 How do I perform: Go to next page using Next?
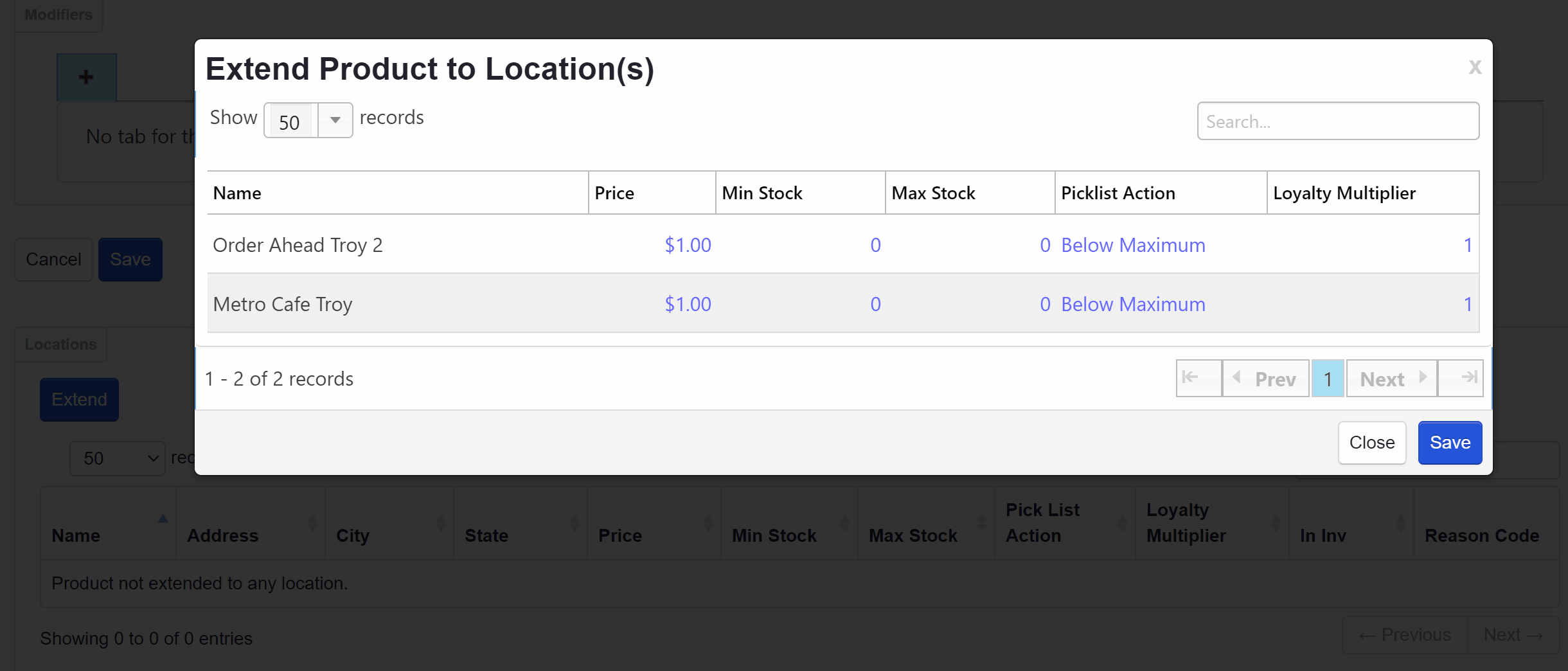tap(1391, 379)
